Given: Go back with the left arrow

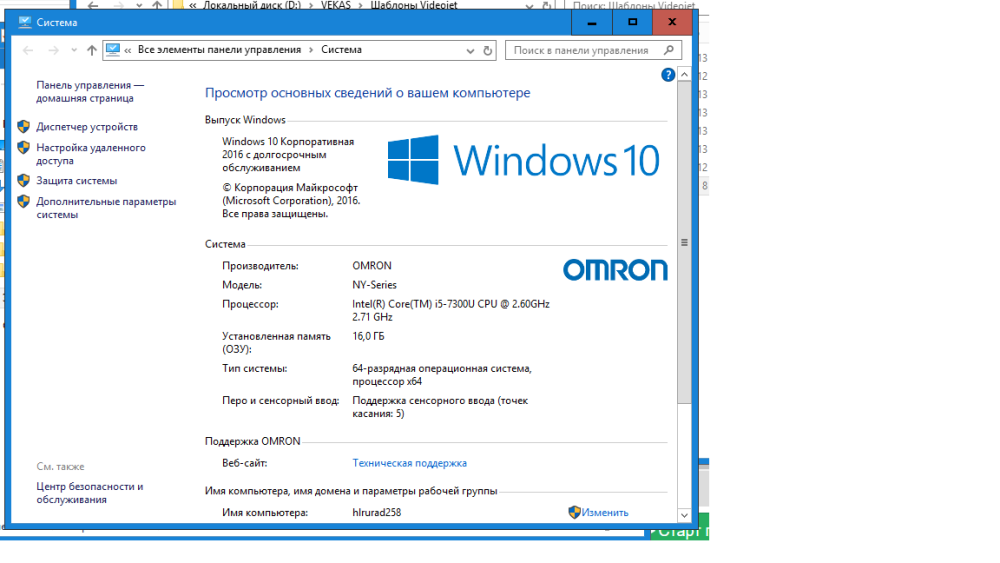Looking at the screenshot, I should tap(27, 50).
